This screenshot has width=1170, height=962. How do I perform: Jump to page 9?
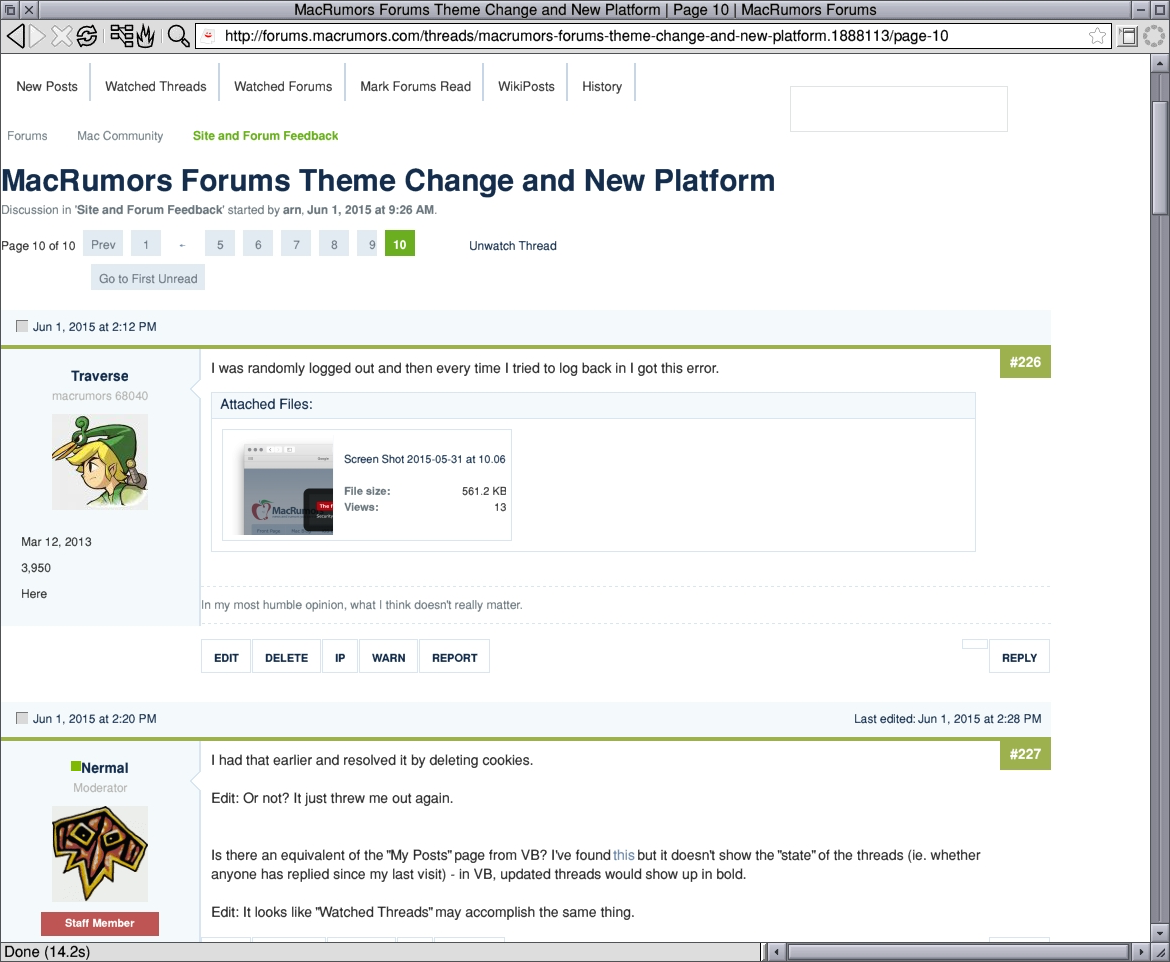[x=368, y=244]
